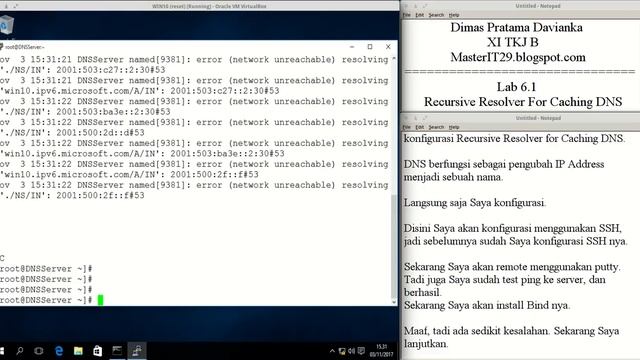Click the green cursor at the last prompt
This screenshot has width=640, height=360.
100,300
